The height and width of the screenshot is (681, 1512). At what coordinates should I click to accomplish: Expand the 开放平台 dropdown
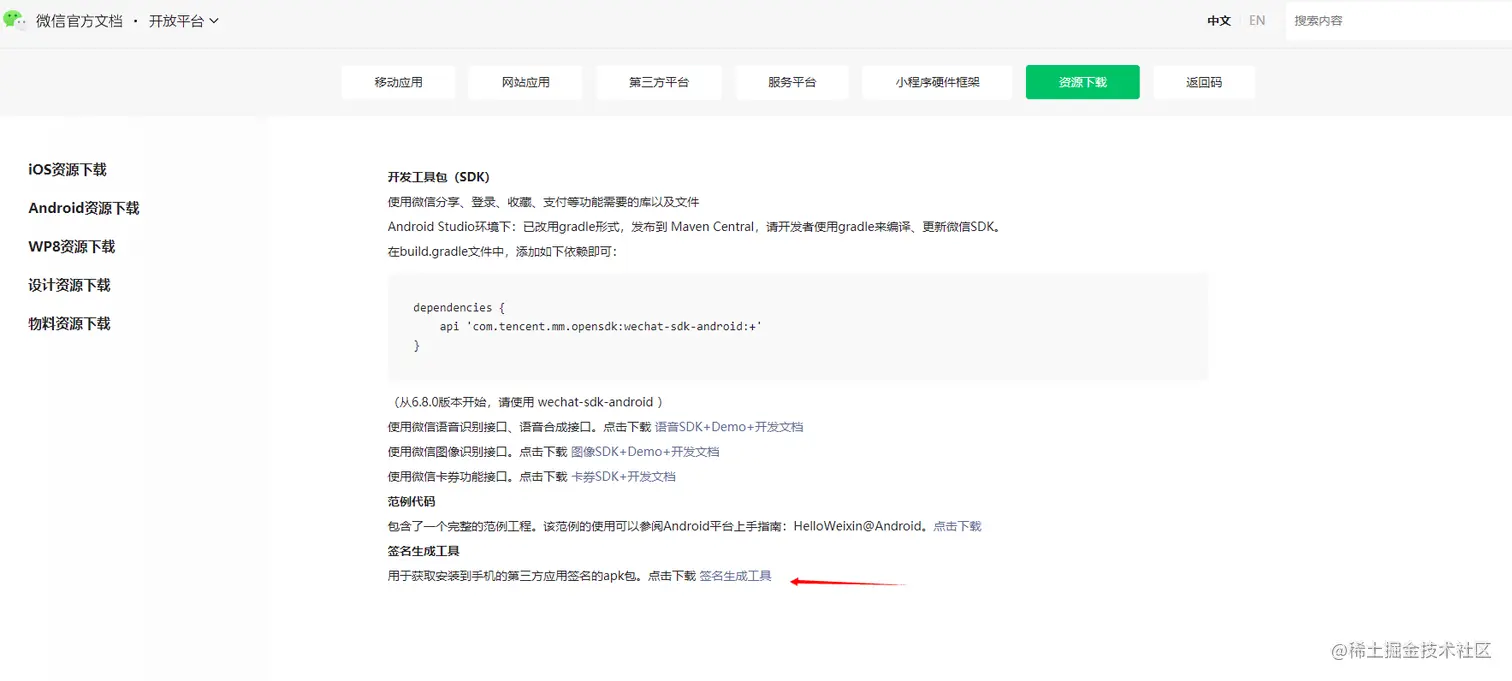184,21
